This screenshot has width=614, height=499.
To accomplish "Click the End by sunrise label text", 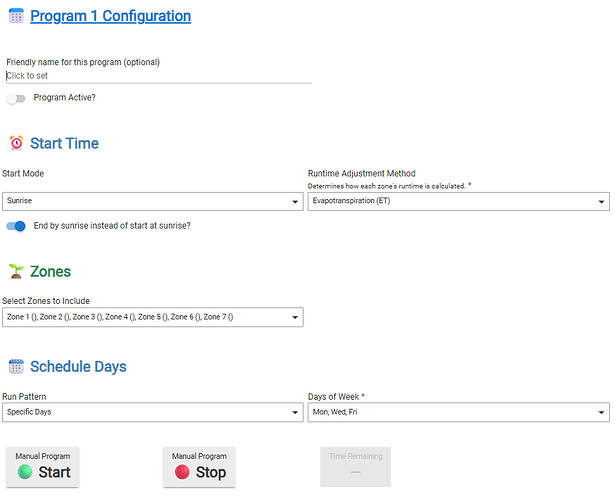I will (x=112, y=226).
